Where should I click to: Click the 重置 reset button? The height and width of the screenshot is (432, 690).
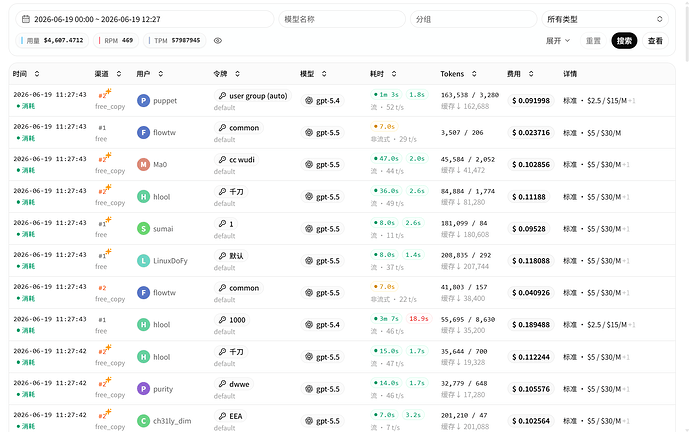593,40
